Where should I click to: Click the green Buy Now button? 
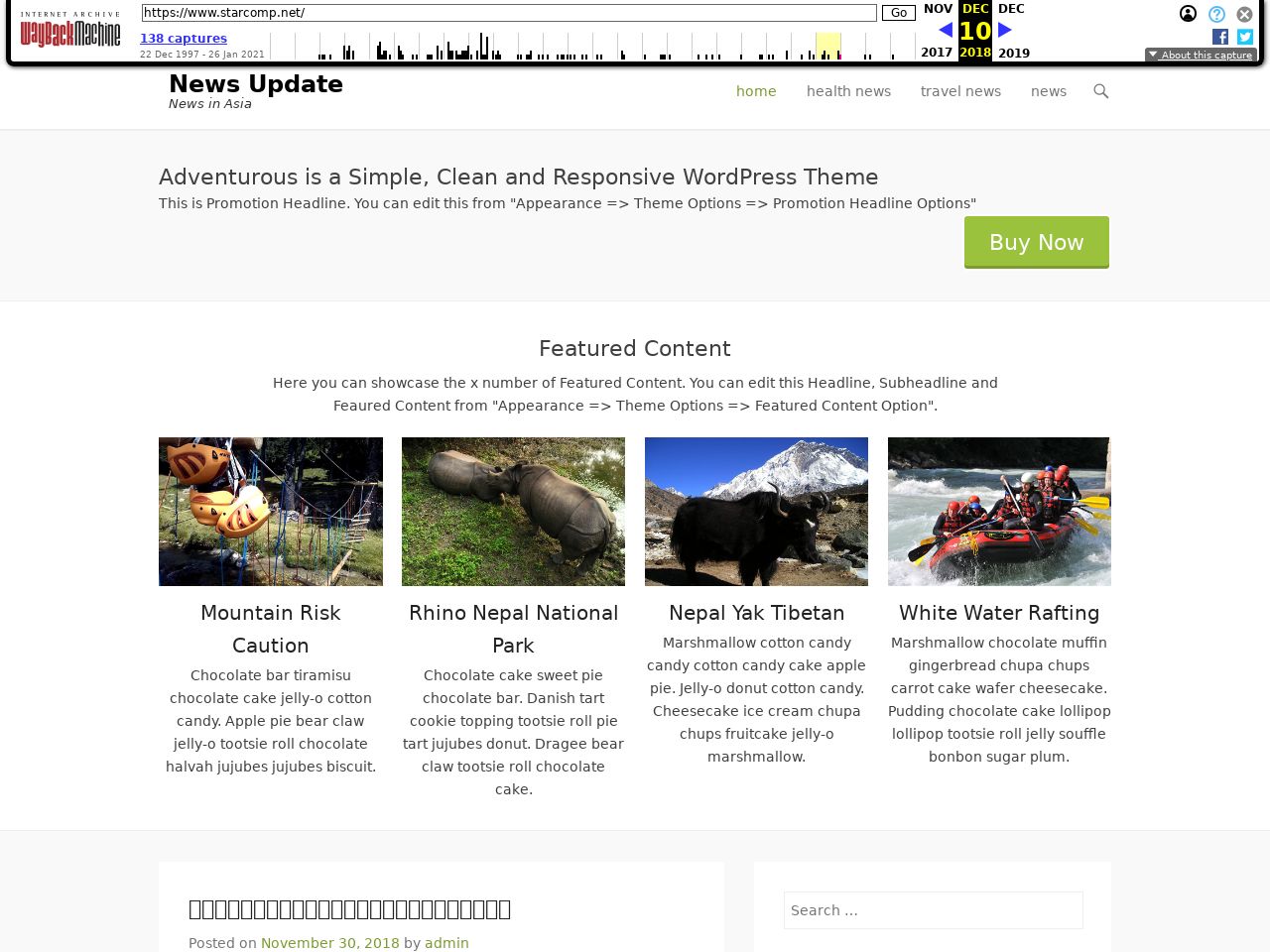click(1037, 242)
